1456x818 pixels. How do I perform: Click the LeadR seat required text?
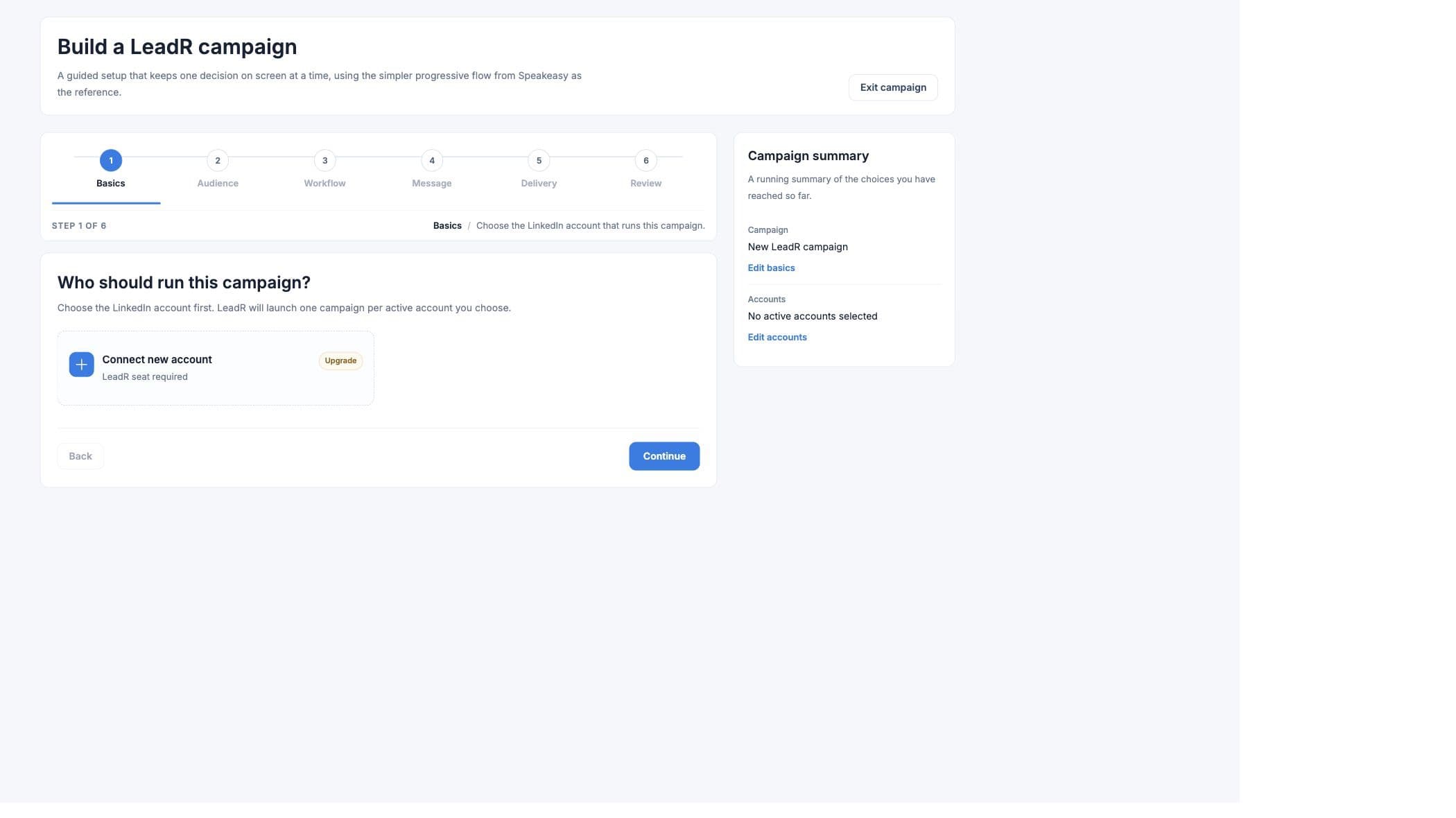[x=145, y=376]
